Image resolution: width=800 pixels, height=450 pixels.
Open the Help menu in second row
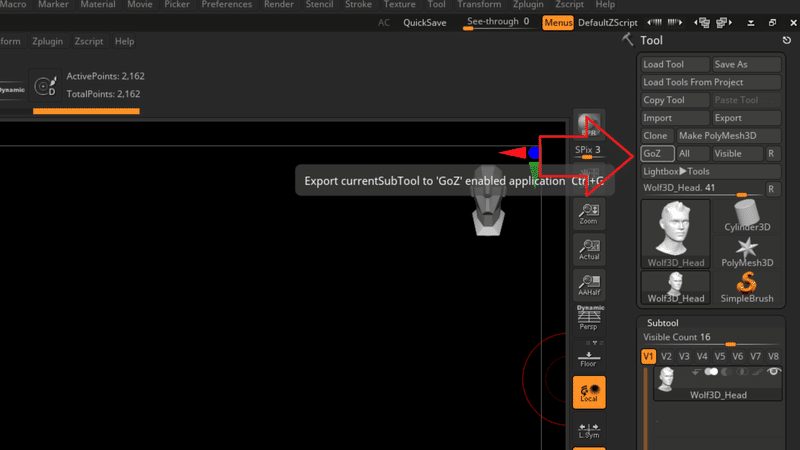124,41
